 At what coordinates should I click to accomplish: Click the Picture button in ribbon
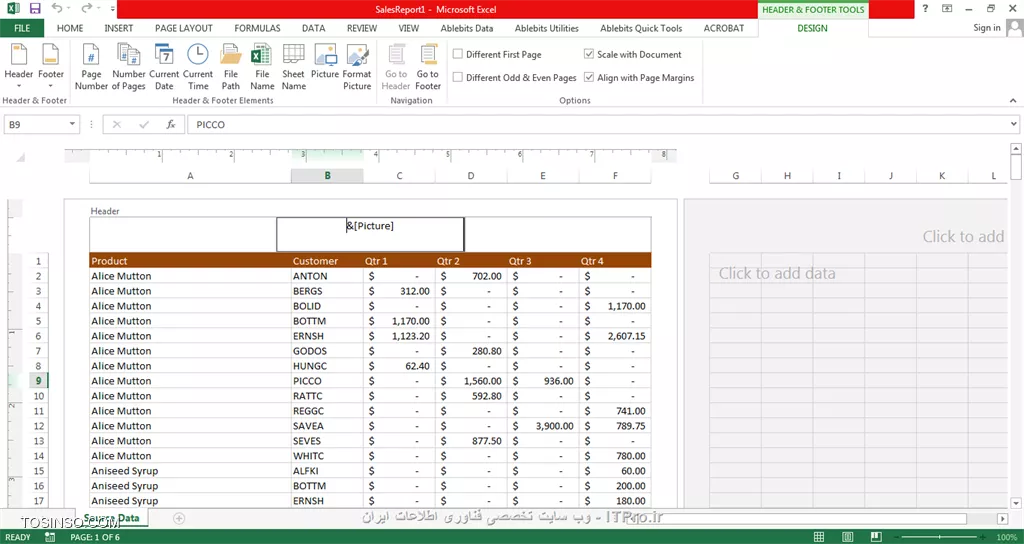pos(325,62)
